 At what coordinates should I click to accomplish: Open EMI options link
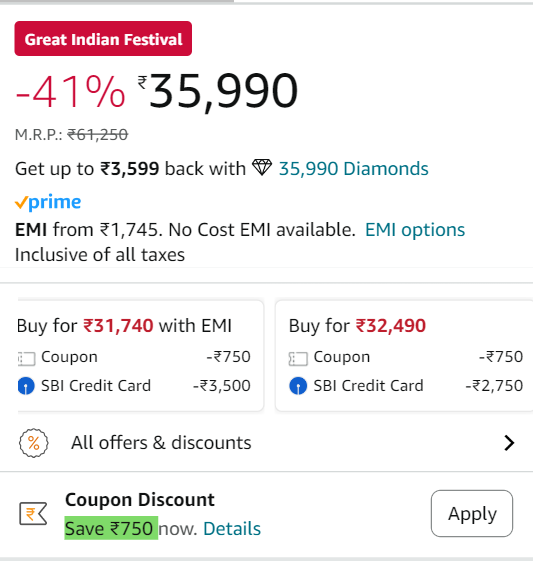click(415, 230)
